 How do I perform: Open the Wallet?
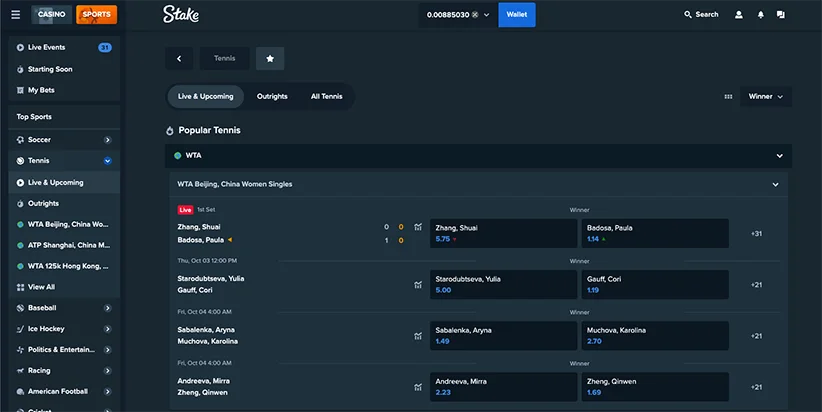[x=517, y=15]
